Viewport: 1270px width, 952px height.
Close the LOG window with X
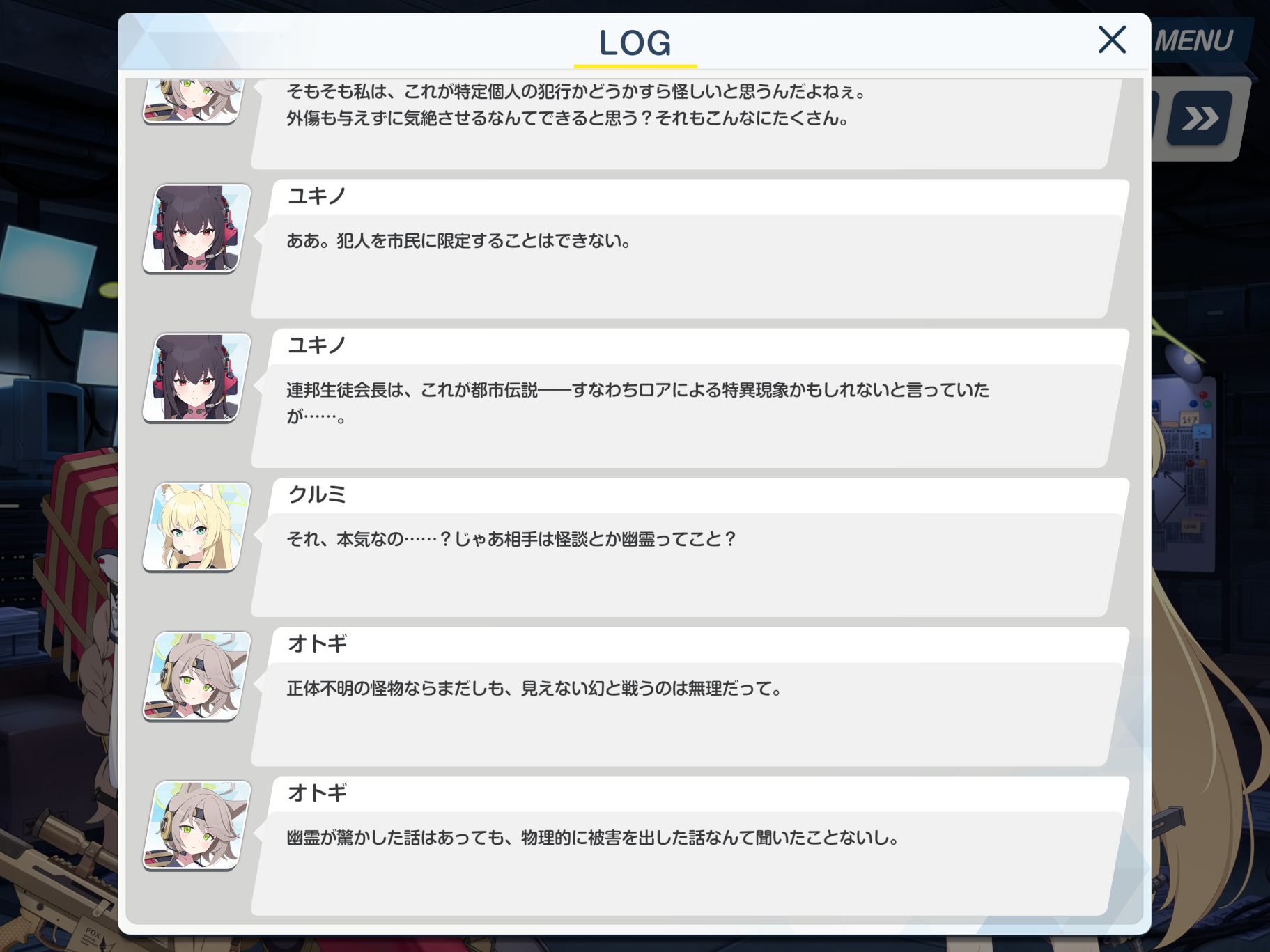coord(1112,40)
